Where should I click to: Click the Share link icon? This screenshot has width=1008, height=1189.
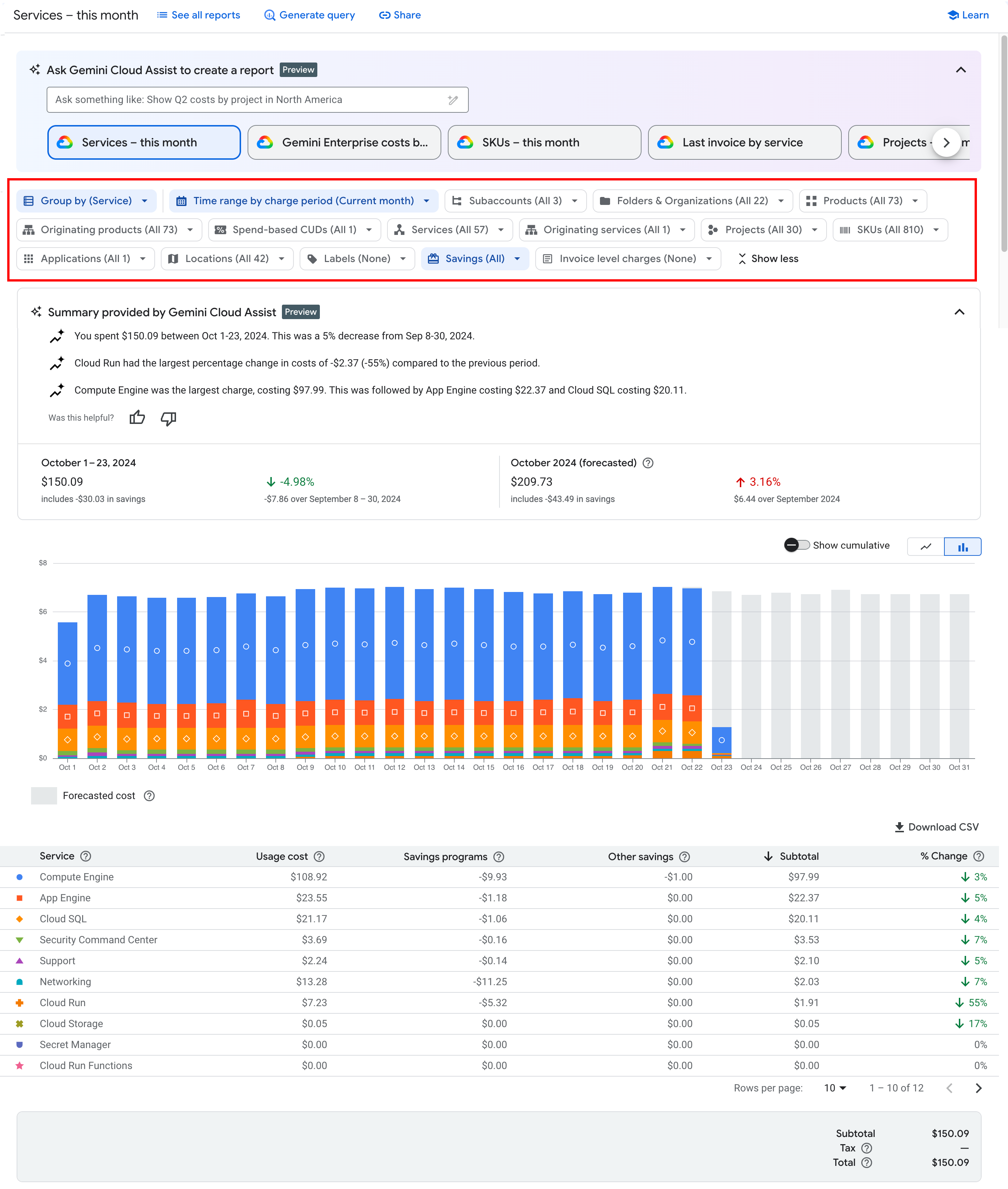click(385, 16)
